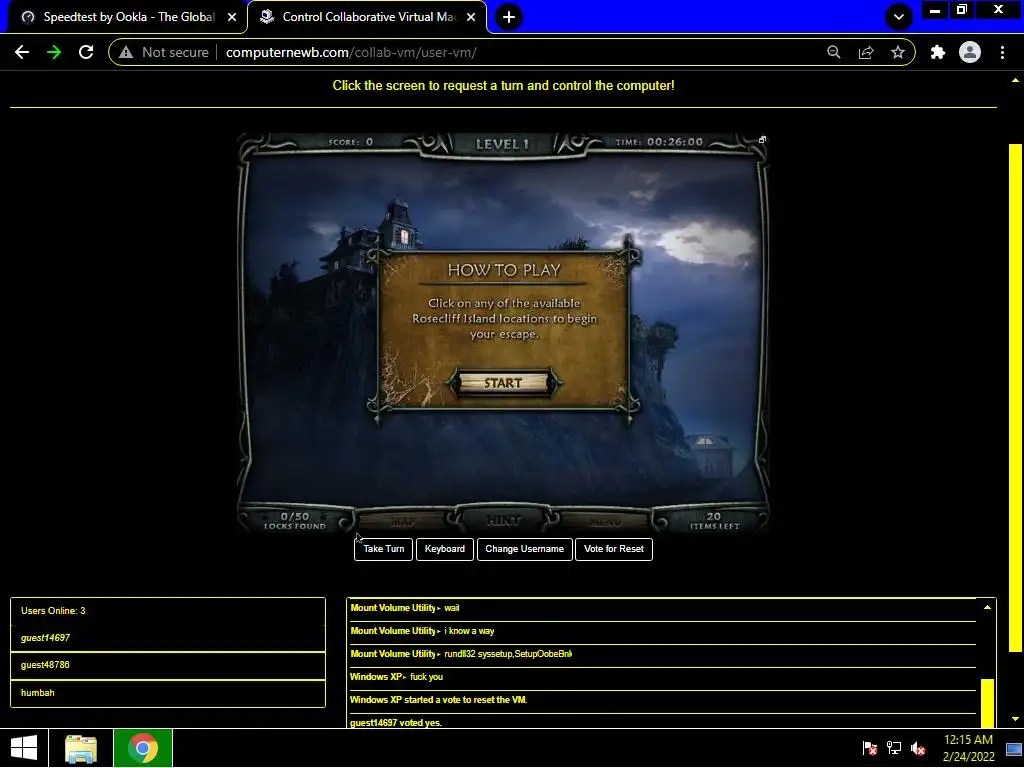
Task: Select user guest14697 in the users list
Action: (x=168, y=638)
